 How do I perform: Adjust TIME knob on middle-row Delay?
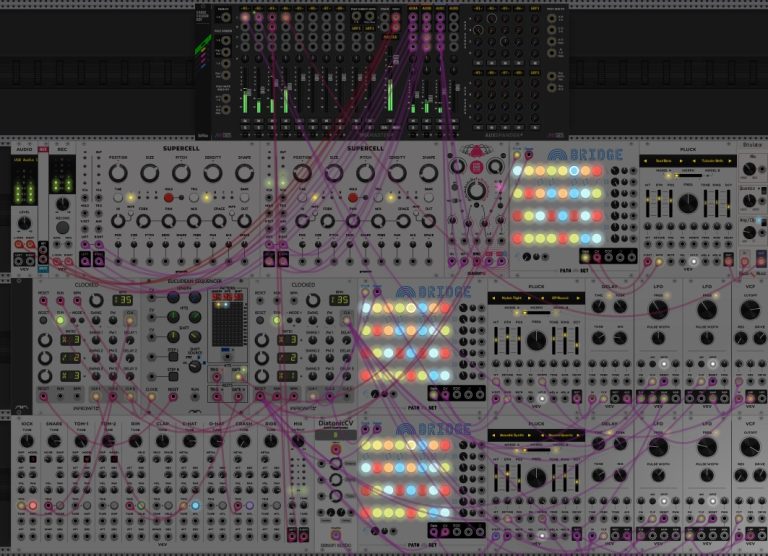pyautogui.click(x=599, y=307)
